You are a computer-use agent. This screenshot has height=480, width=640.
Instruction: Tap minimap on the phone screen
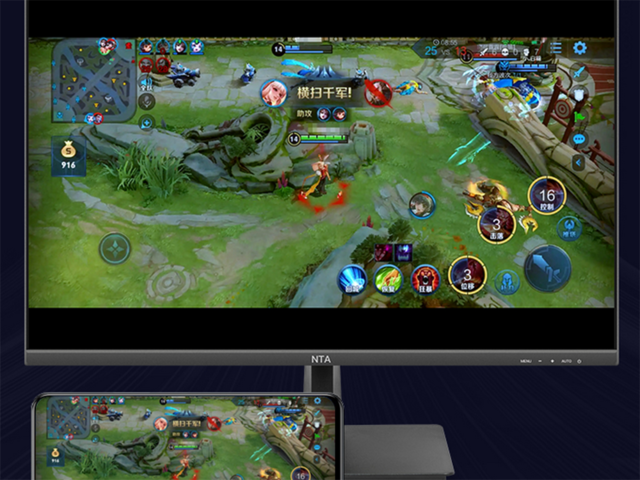coord(69,417)
